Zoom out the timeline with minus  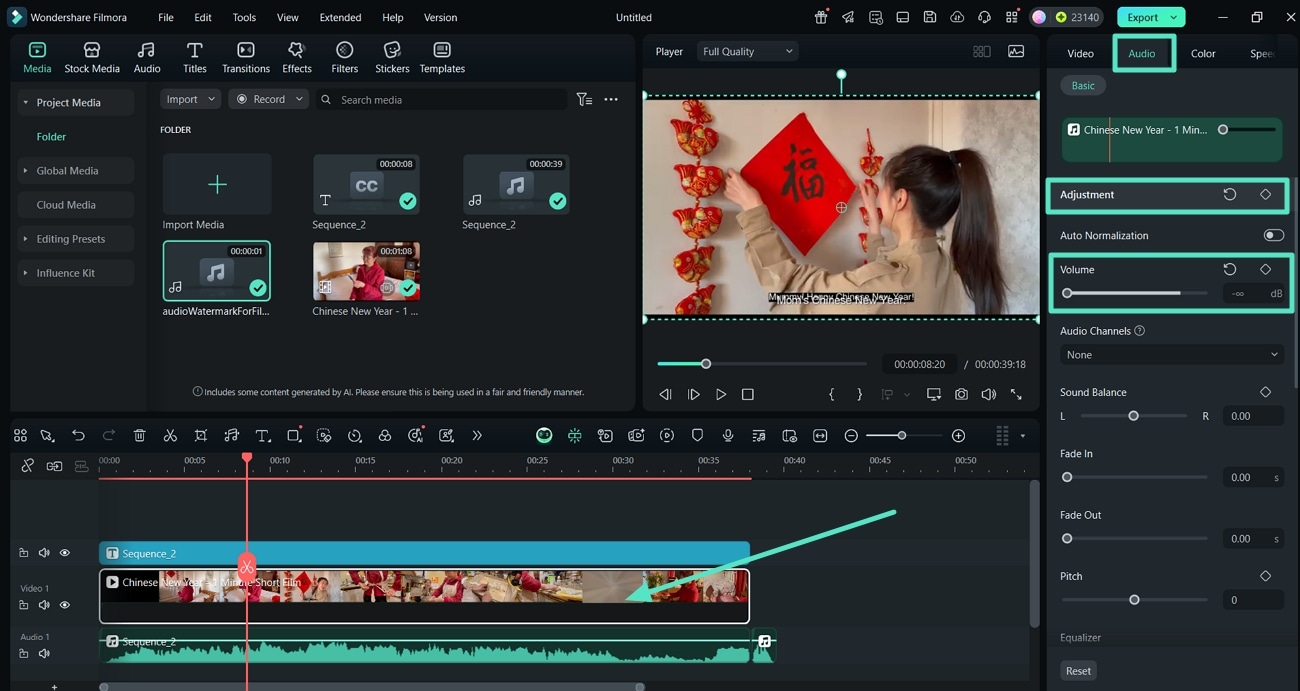851,436
